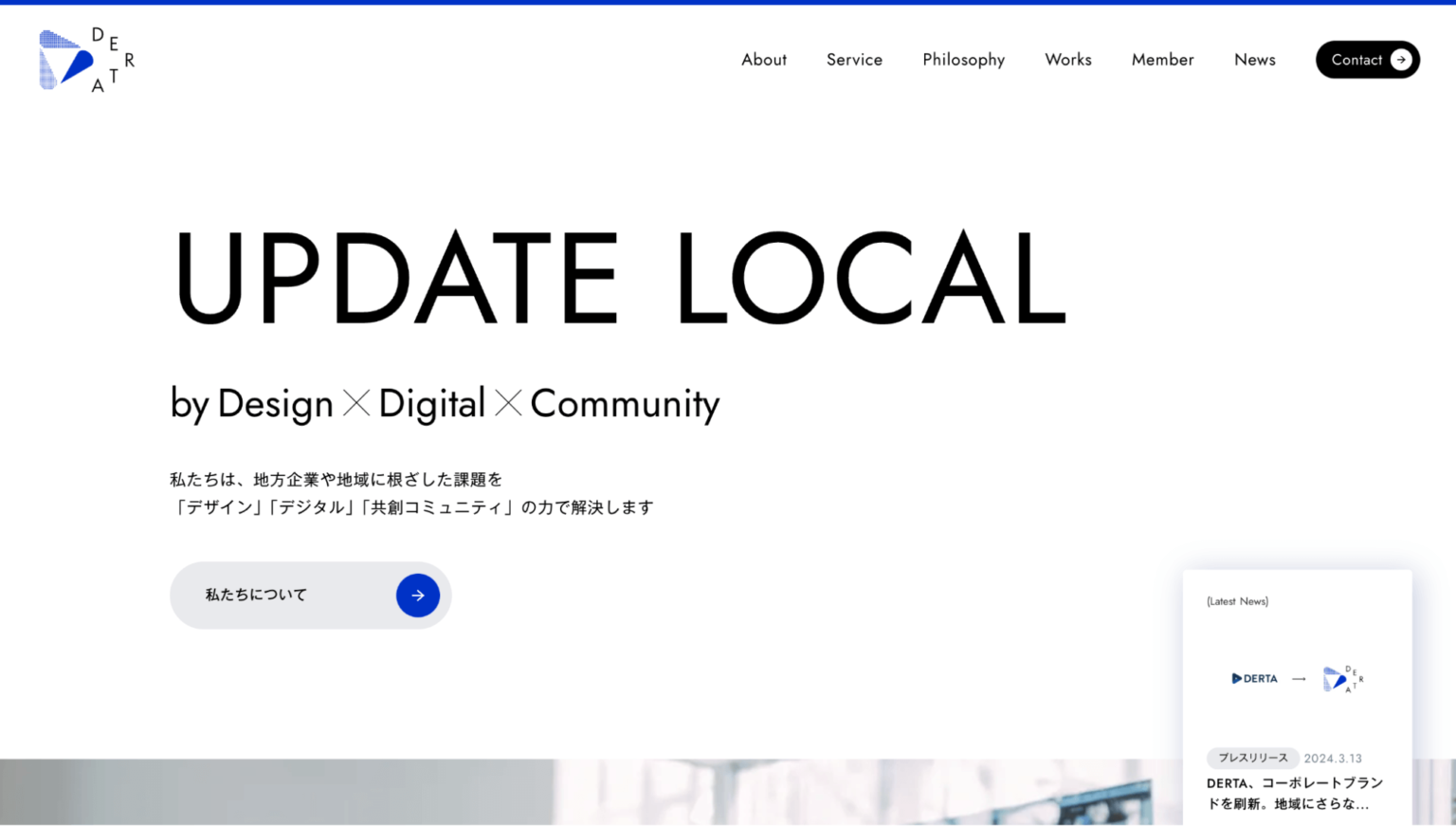The width and height of the screenshot is (1456, 826).
Task: Click the old DERTA logo in news card
Action: click(1254, 678)
